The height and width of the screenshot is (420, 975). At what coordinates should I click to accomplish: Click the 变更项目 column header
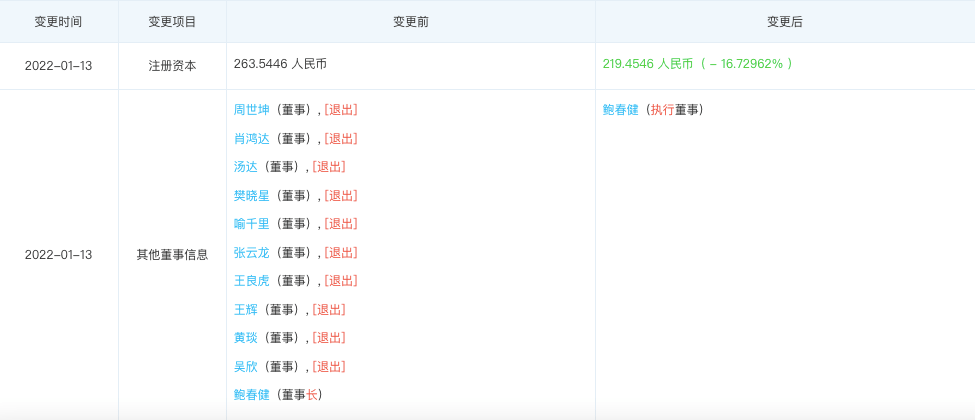coord(172,21)
